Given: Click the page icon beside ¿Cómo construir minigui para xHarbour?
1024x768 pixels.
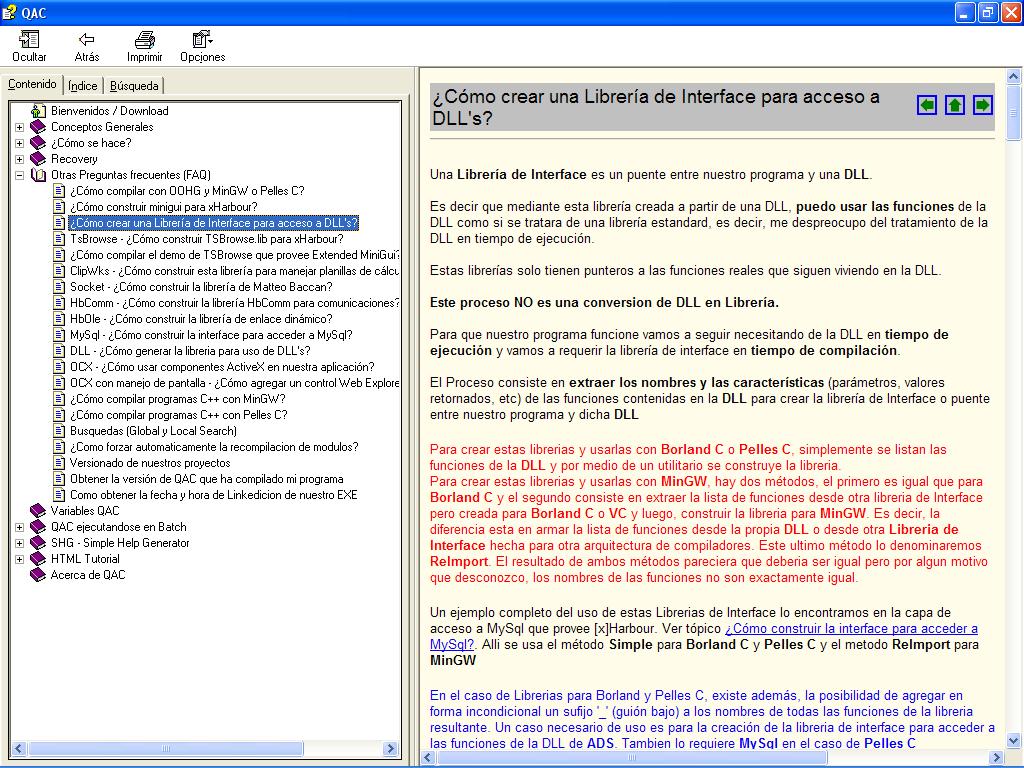Looking at the screenshot, I should (x=59, y=207).
